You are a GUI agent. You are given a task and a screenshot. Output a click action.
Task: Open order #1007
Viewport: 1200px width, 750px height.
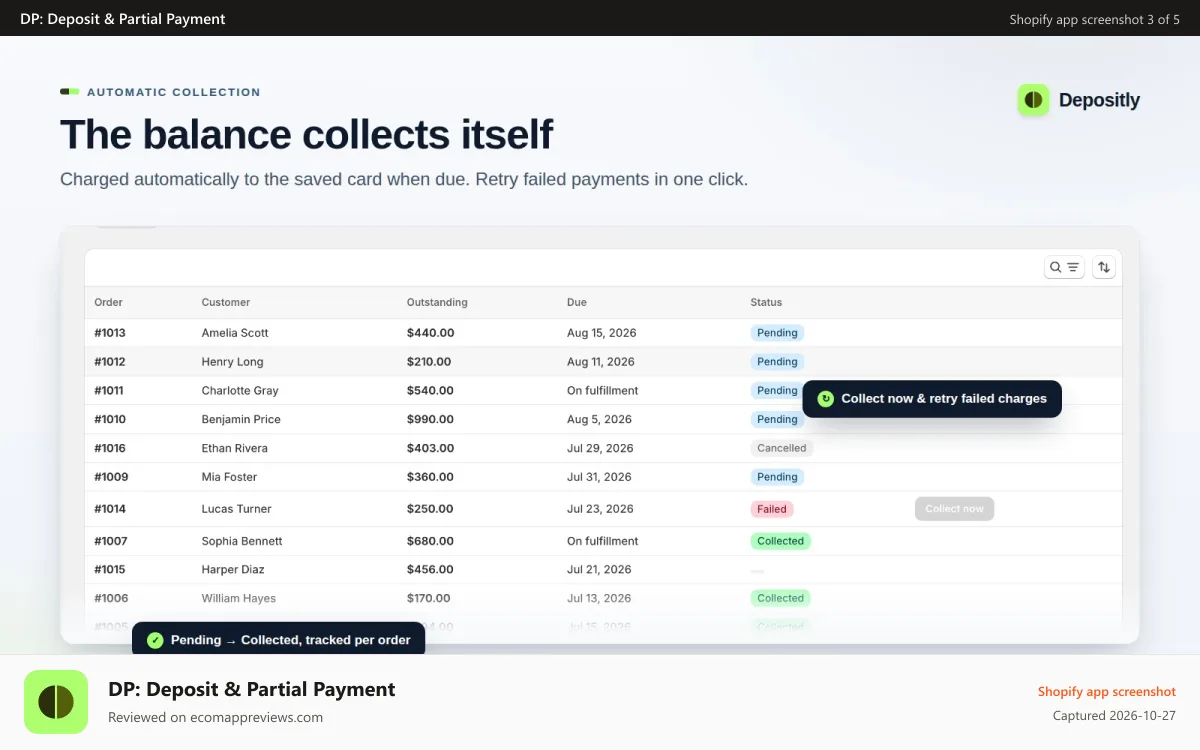click(x=111, y=541)
